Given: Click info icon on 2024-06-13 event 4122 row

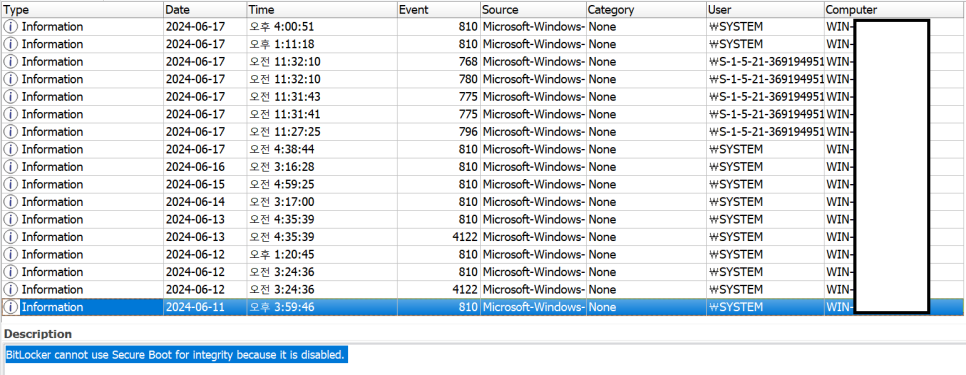Looking at the screenshot, I should pyautogui.click(x=11, y=237).
